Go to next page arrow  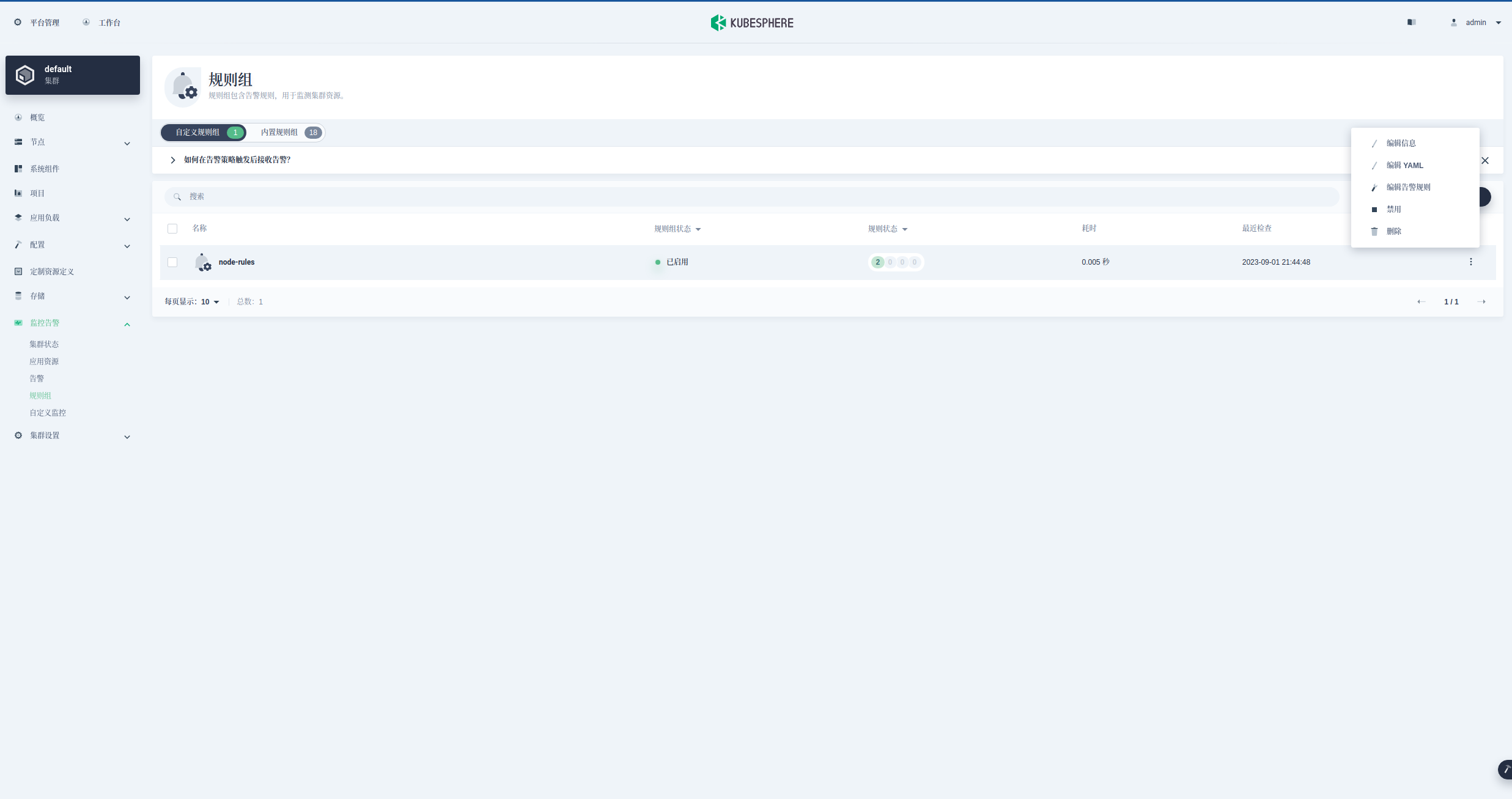click(1481, 302)
